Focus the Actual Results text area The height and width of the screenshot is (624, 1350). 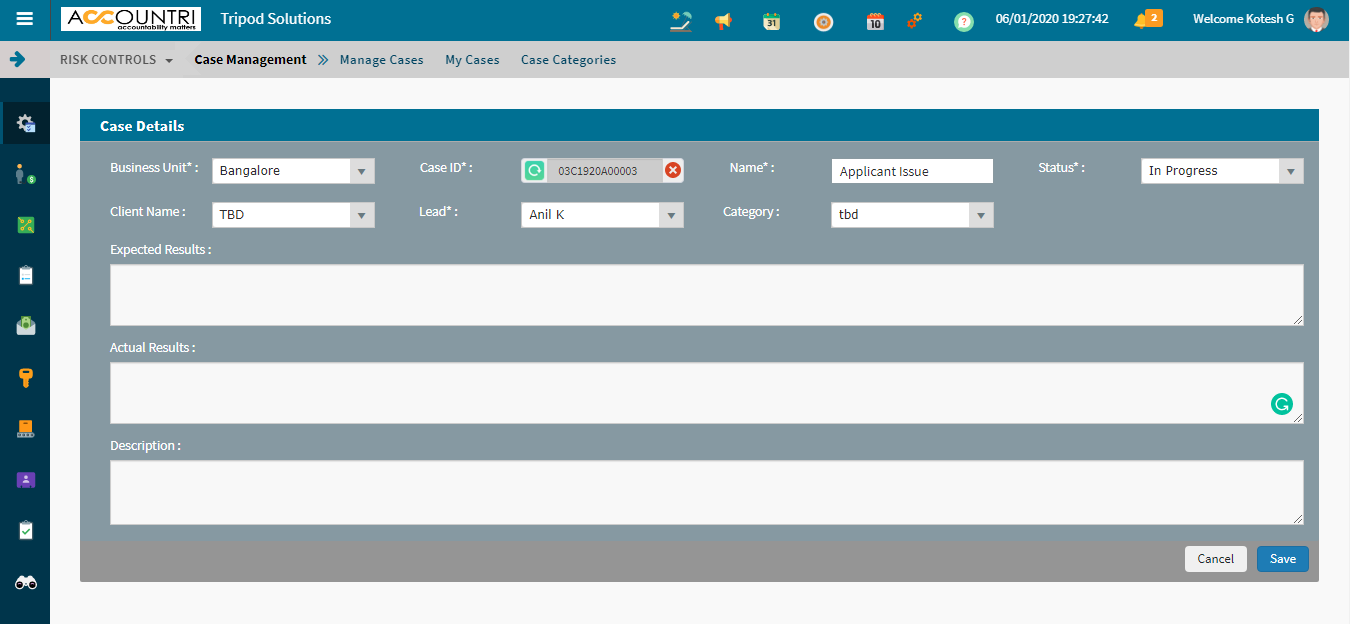coord(707,393)
